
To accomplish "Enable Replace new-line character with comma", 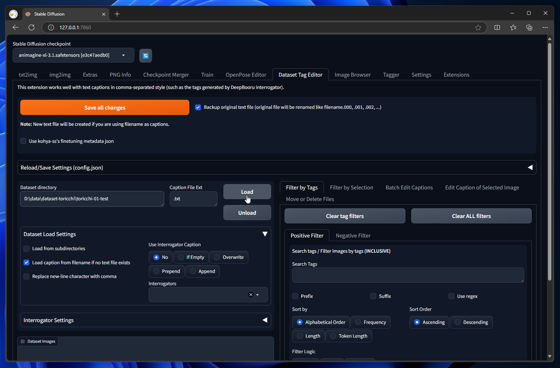I will 26,277.
